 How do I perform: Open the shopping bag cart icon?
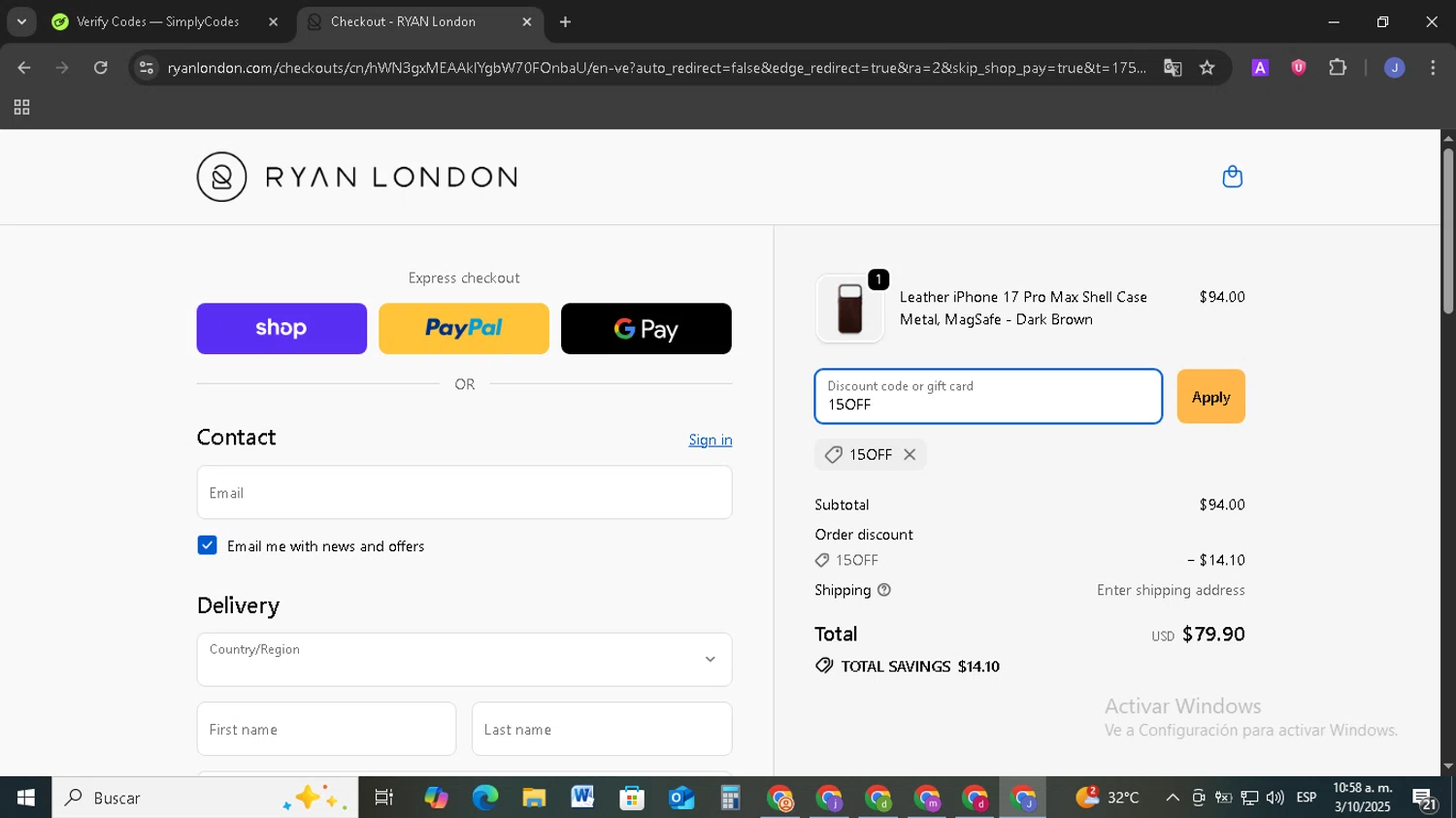[x=1232, y=177]
